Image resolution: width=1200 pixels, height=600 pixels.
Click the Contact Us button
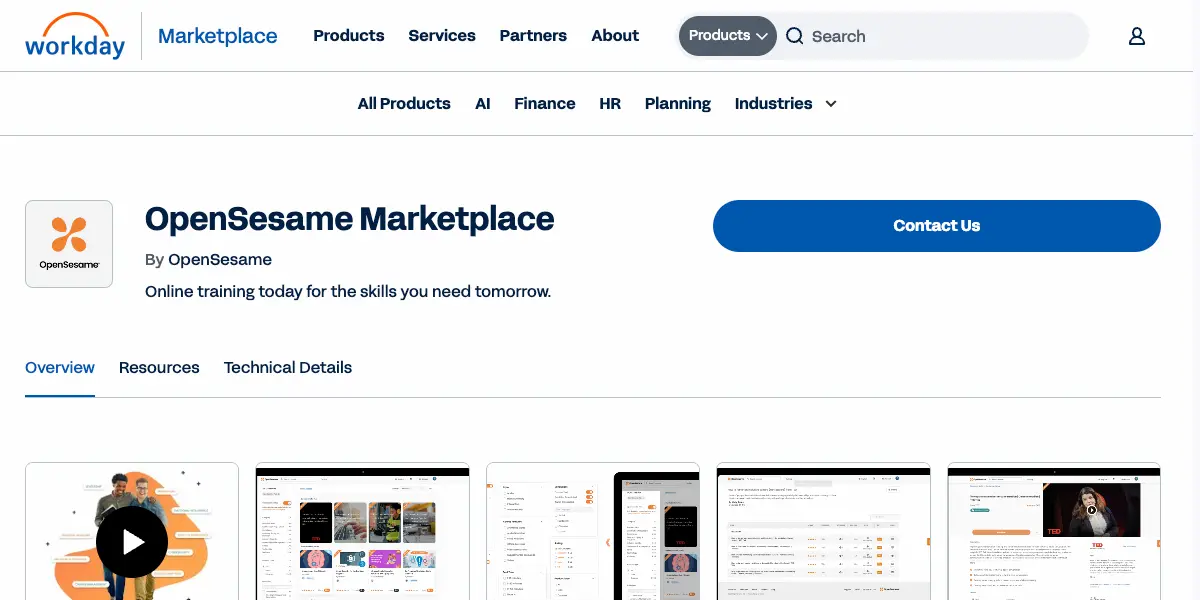pyautogui.click(x=937, y=226)
